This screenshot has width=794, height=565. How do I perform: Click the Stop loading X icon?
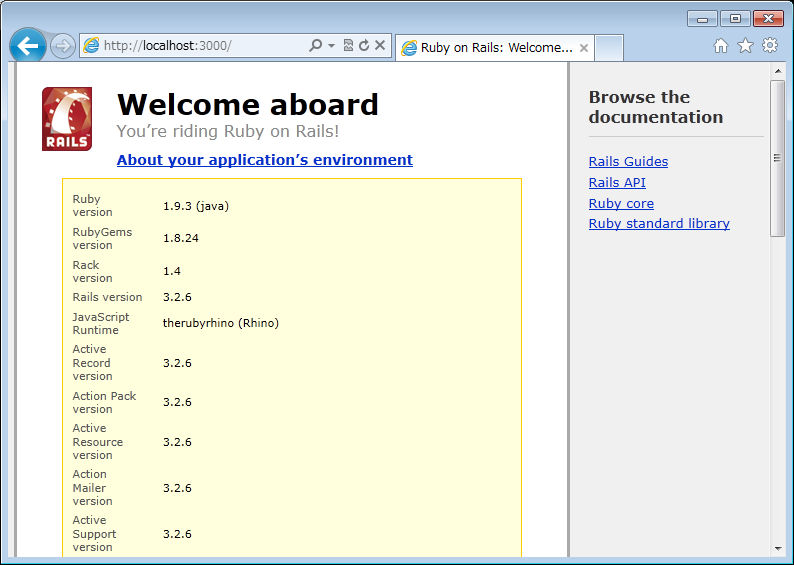click(380, 46)
